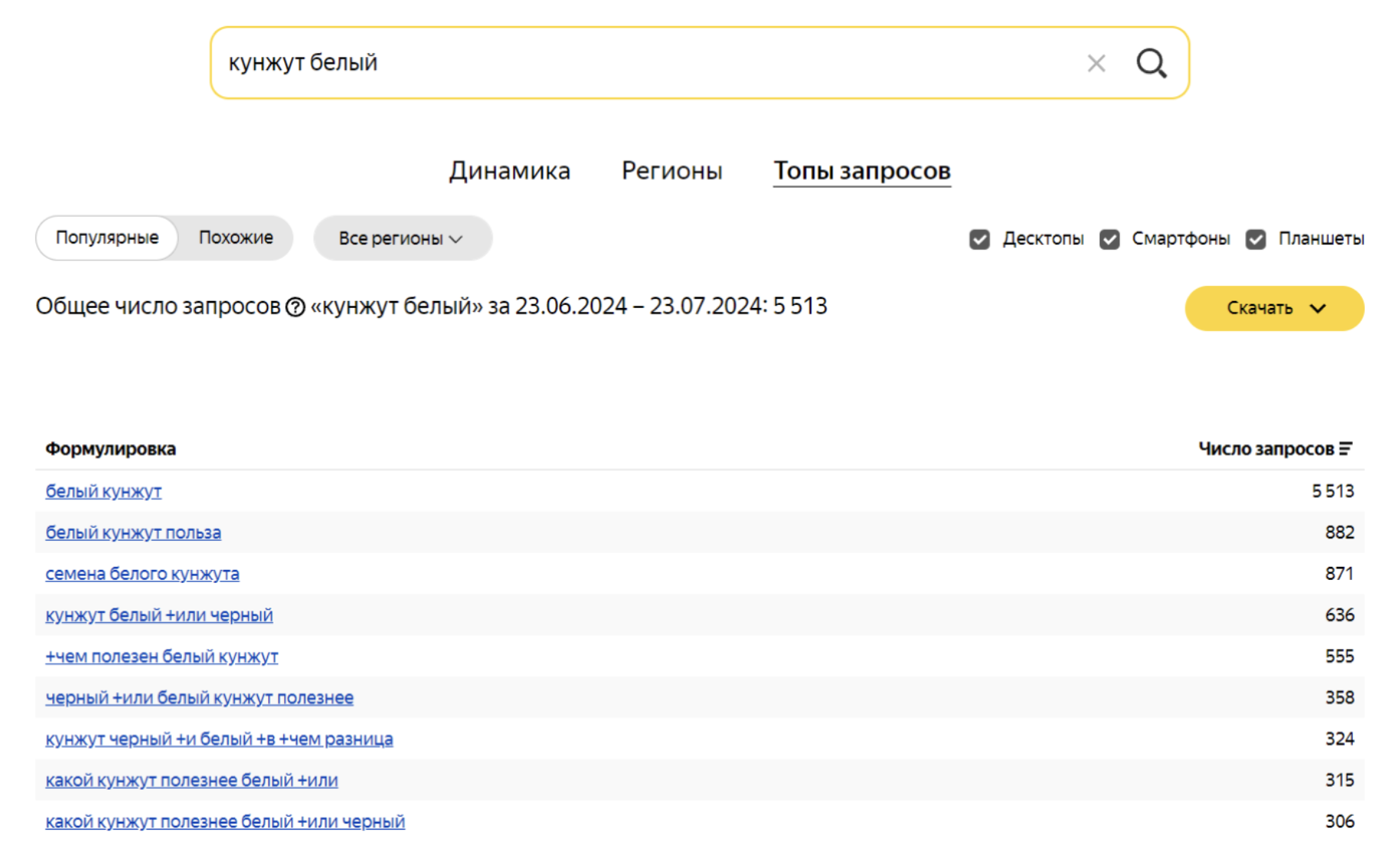Clear the search query with the X icon
The height and width of the screenshot is (868, 1398).
(x=1096, y=63)
